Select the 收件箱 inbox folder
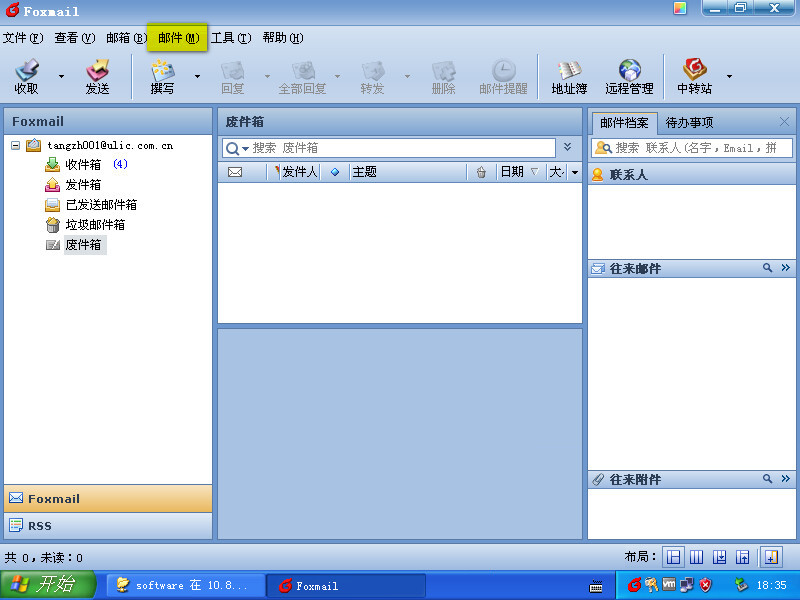 [82, 165]
